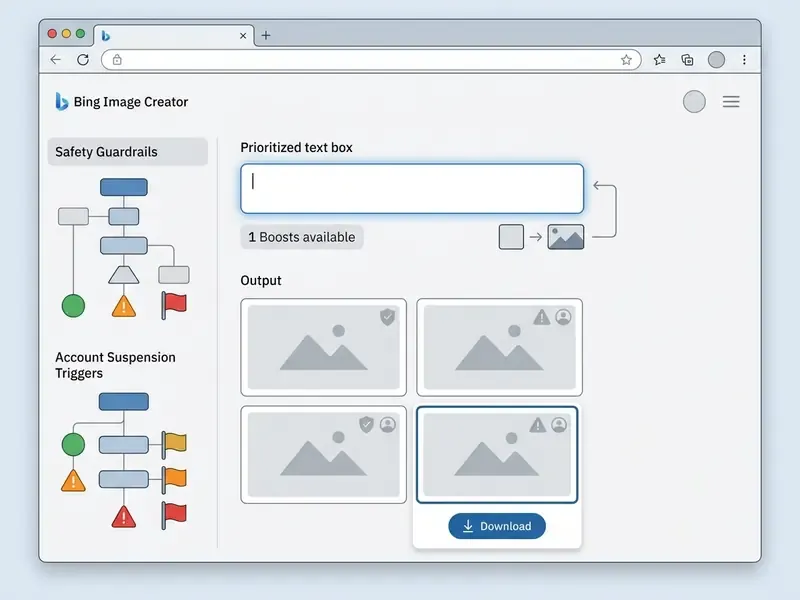800x600 pixels.
Task: Click the picture icon beside the arrow under the text box
Action: click(x=566, y=237)
